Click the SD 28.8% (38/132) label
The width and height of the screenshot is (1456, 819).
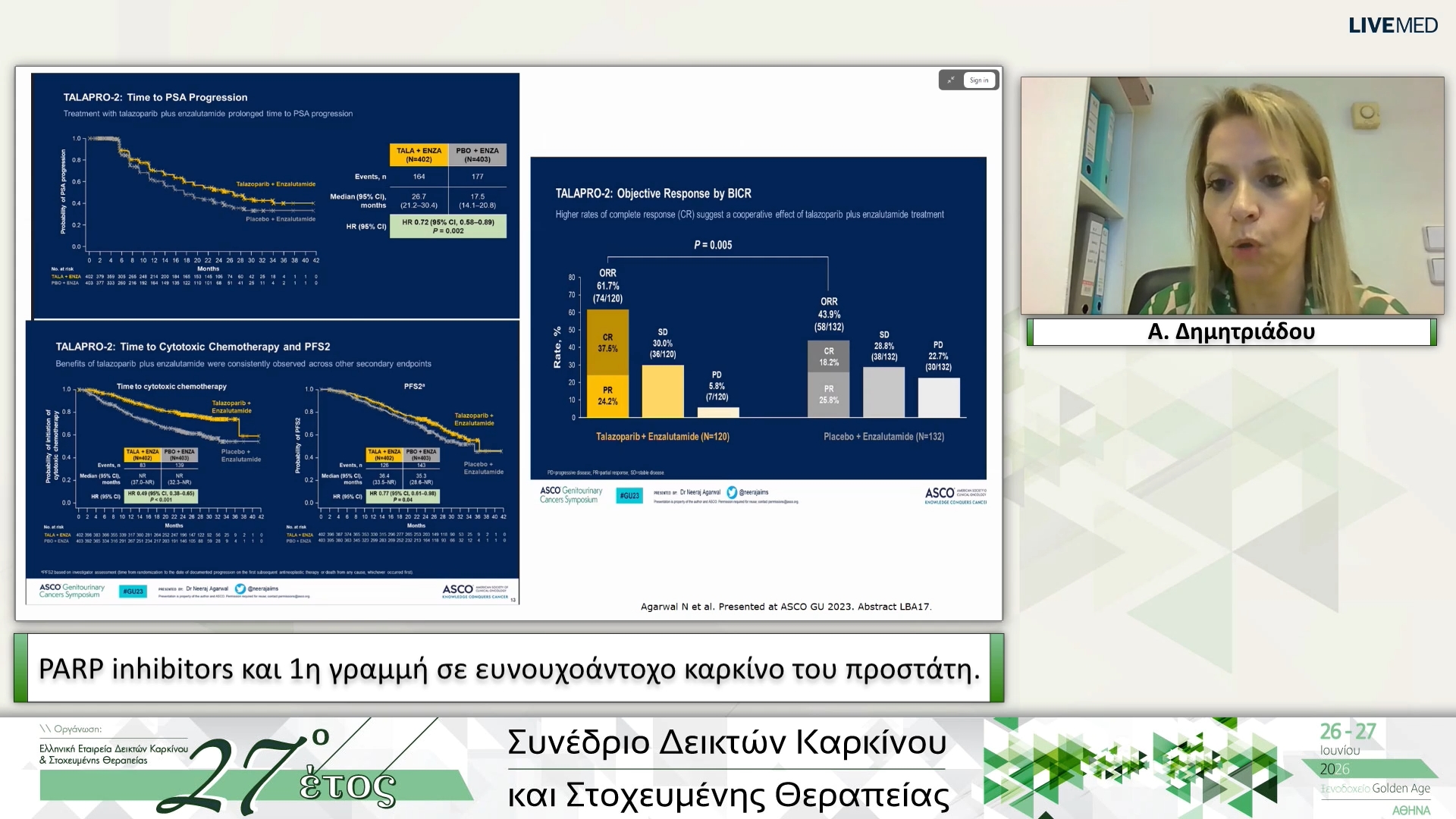pyautogui.click(x=884, y=346)
